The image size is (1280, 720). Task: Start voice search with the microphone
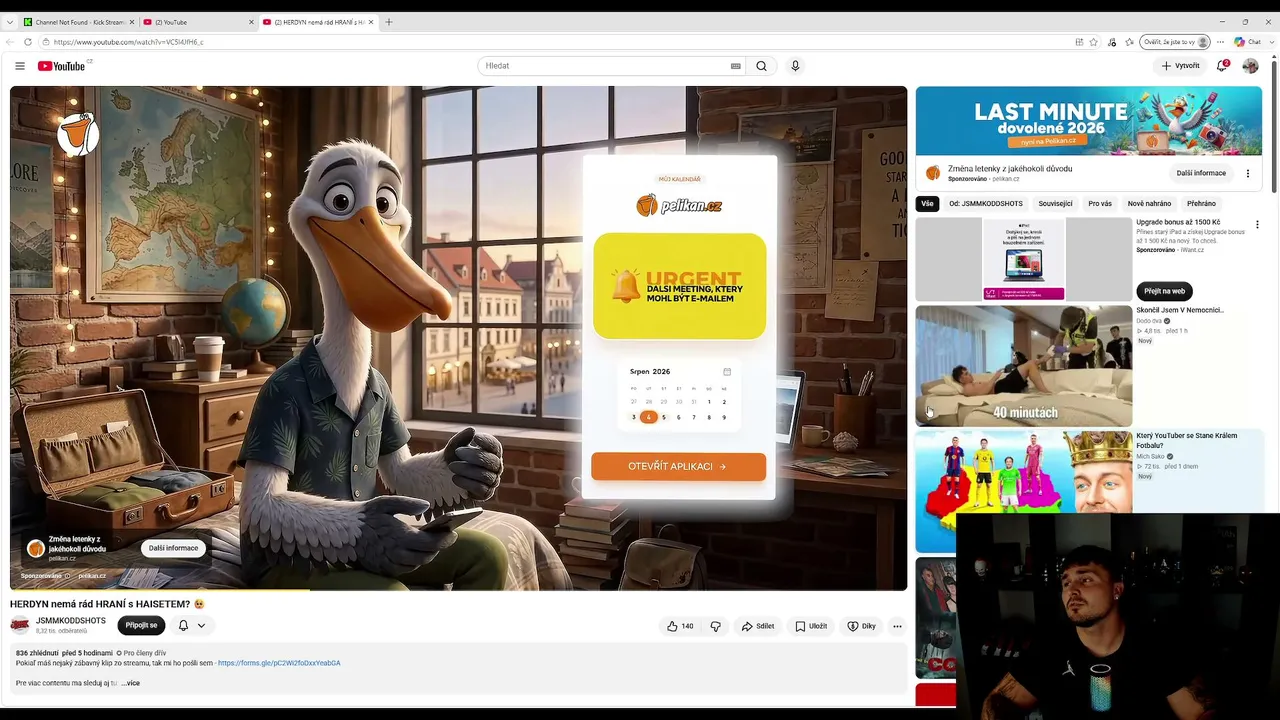point(795,66)
